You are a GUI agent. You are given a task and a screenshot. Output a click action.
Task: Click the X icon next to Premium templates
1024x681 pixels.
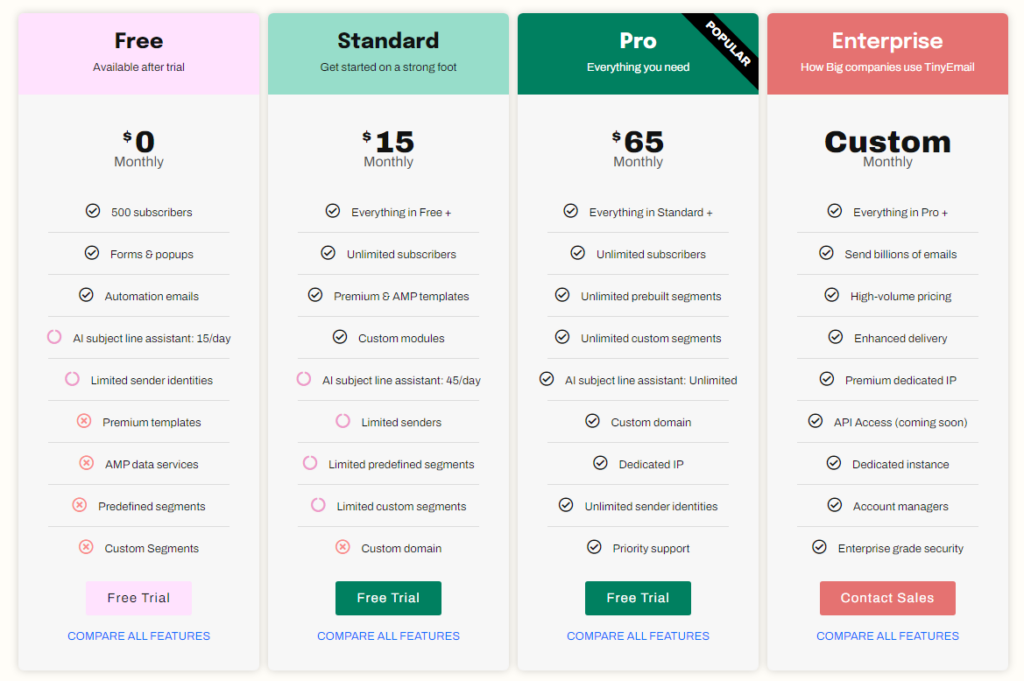[84, 421]
